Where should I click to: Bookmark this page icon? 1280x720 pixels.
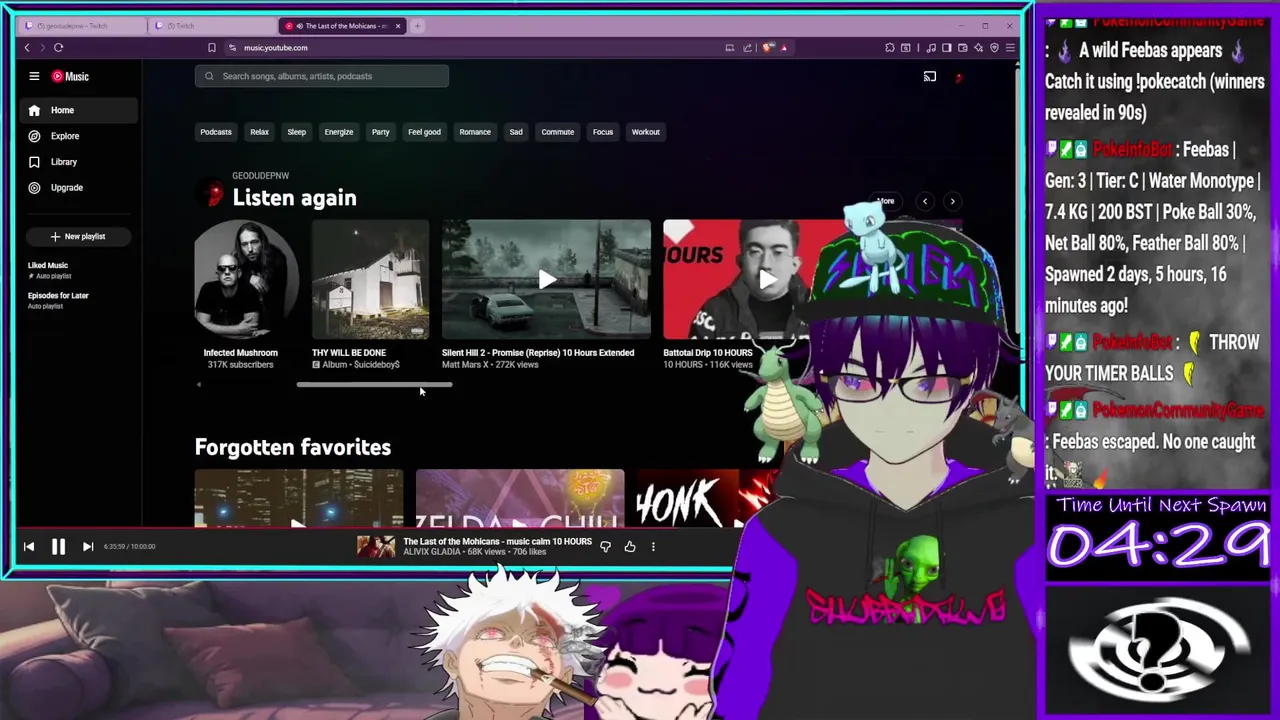coord(211,48)
